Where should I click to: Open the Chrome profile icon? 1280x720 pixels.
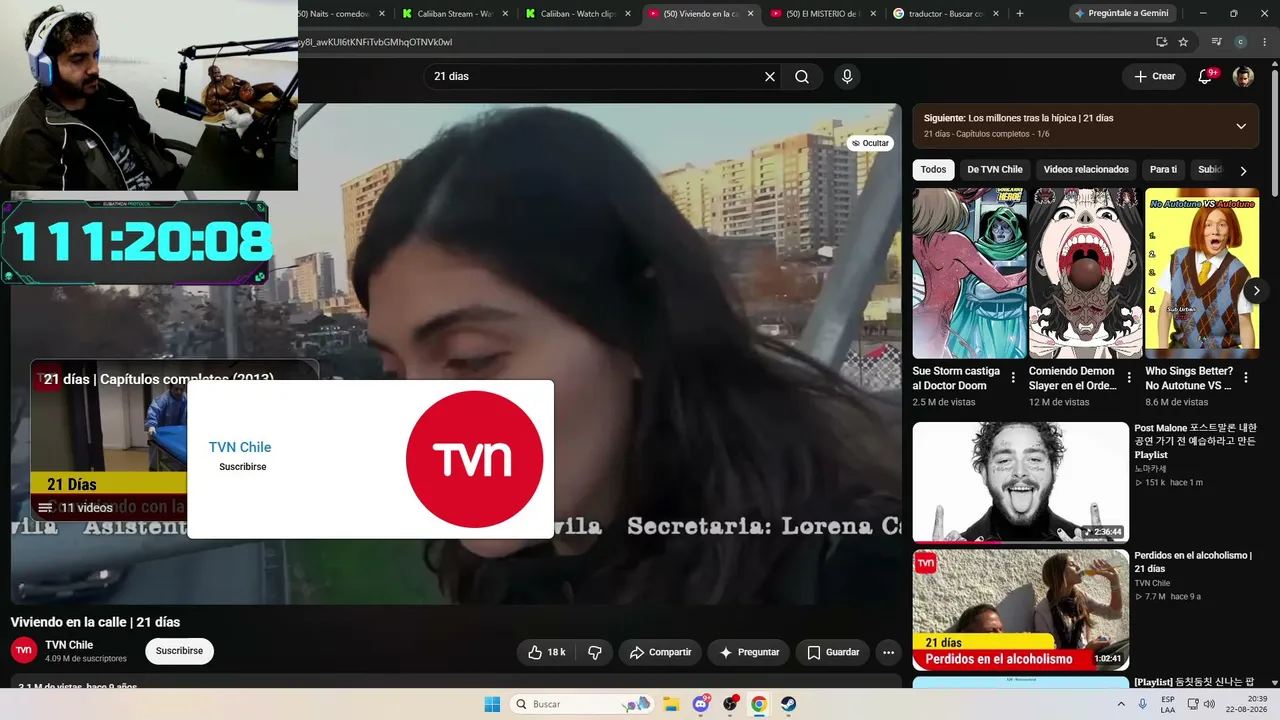(x=1240, y=42)
